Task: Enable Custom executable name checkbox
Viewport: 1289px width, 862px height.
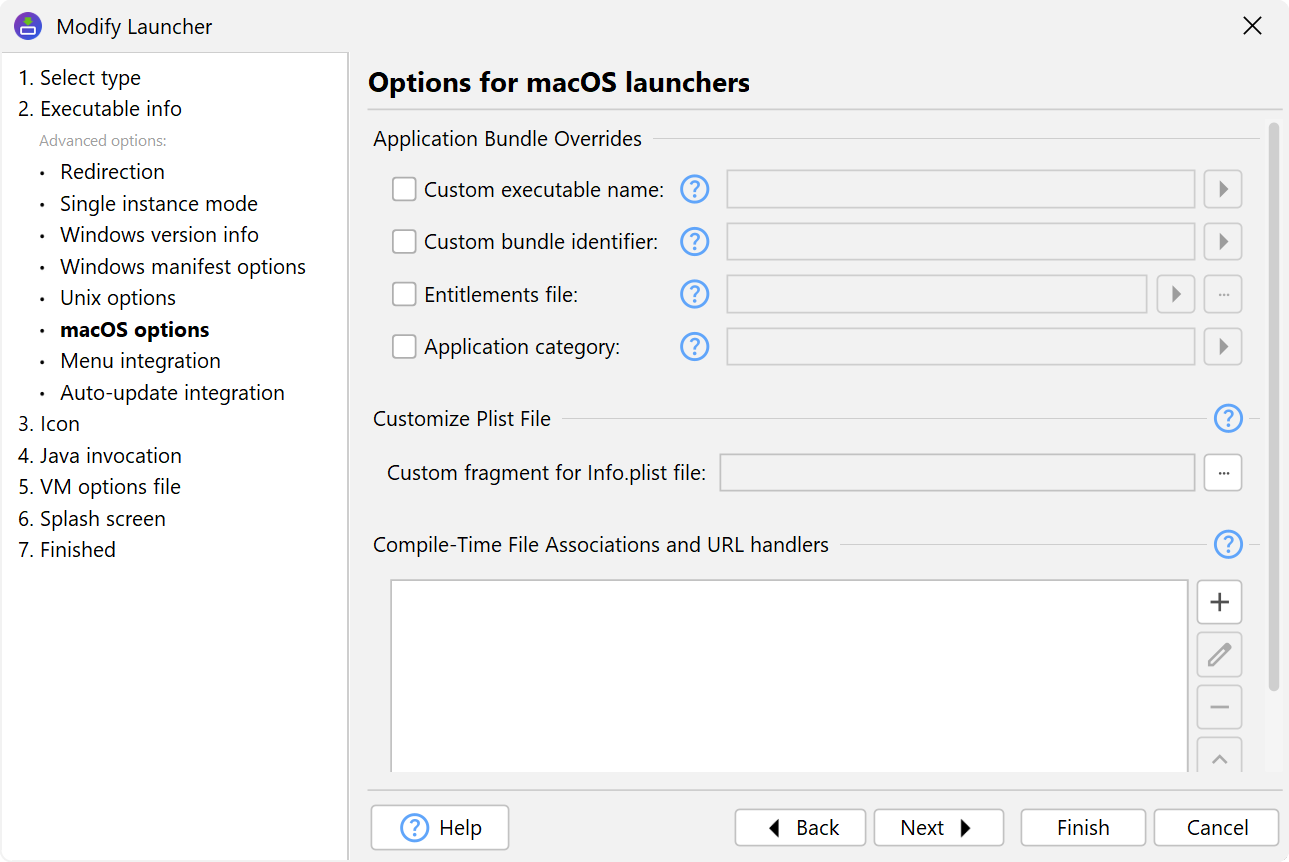Action: [404, 189]
